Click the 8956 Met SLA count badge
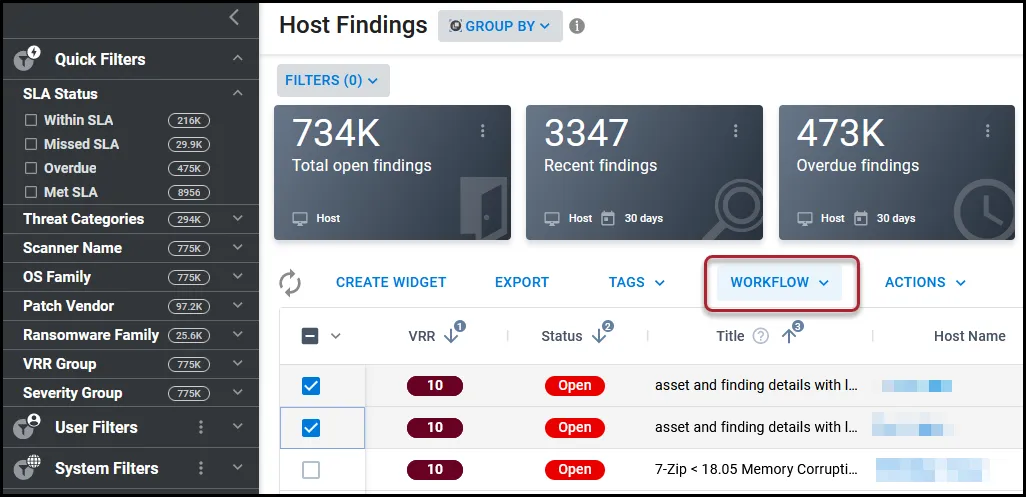 point(189,193)
